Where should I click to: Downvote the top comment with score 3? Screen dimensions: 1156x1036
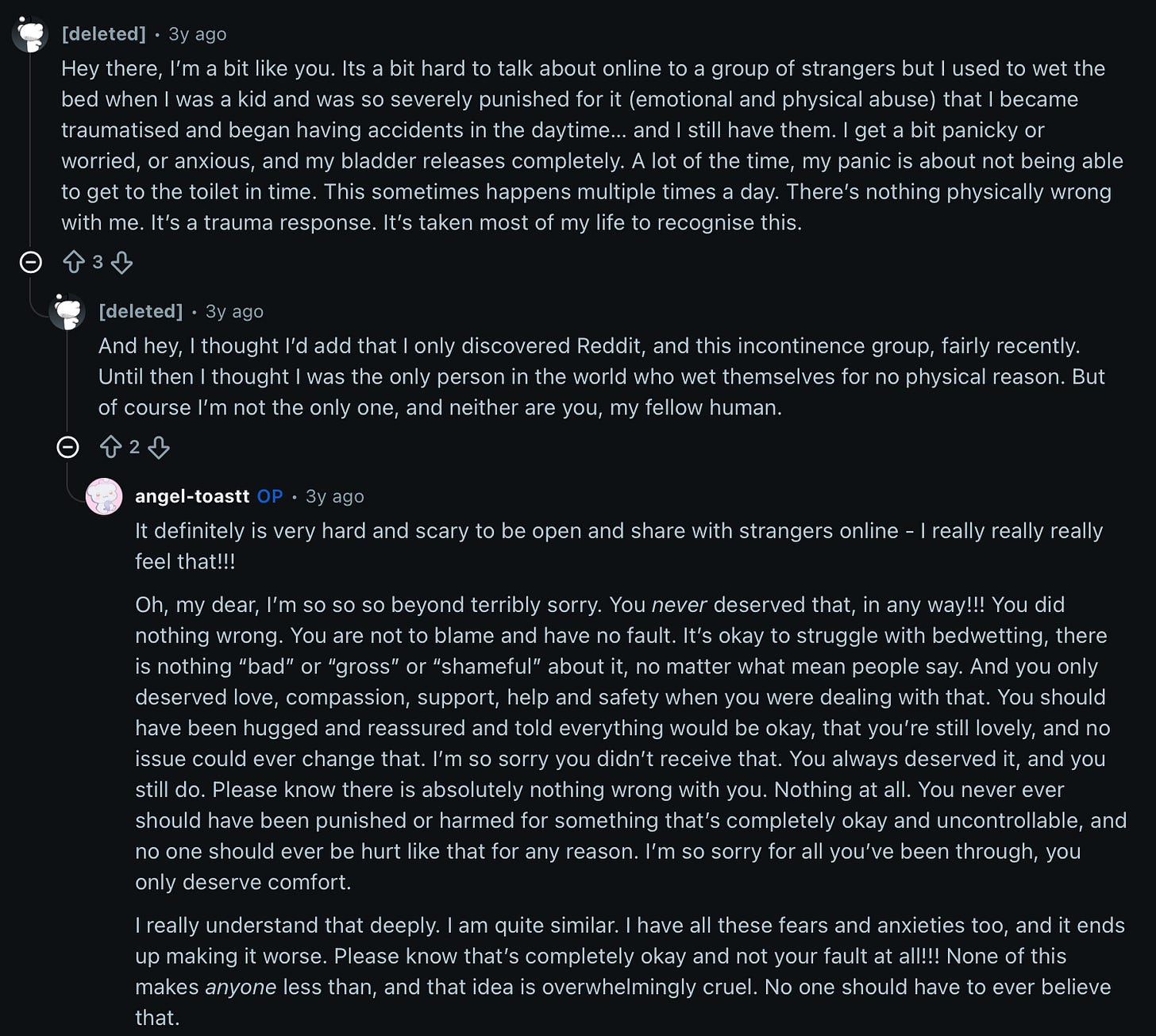pyautogui.click(x=121, y=262)
